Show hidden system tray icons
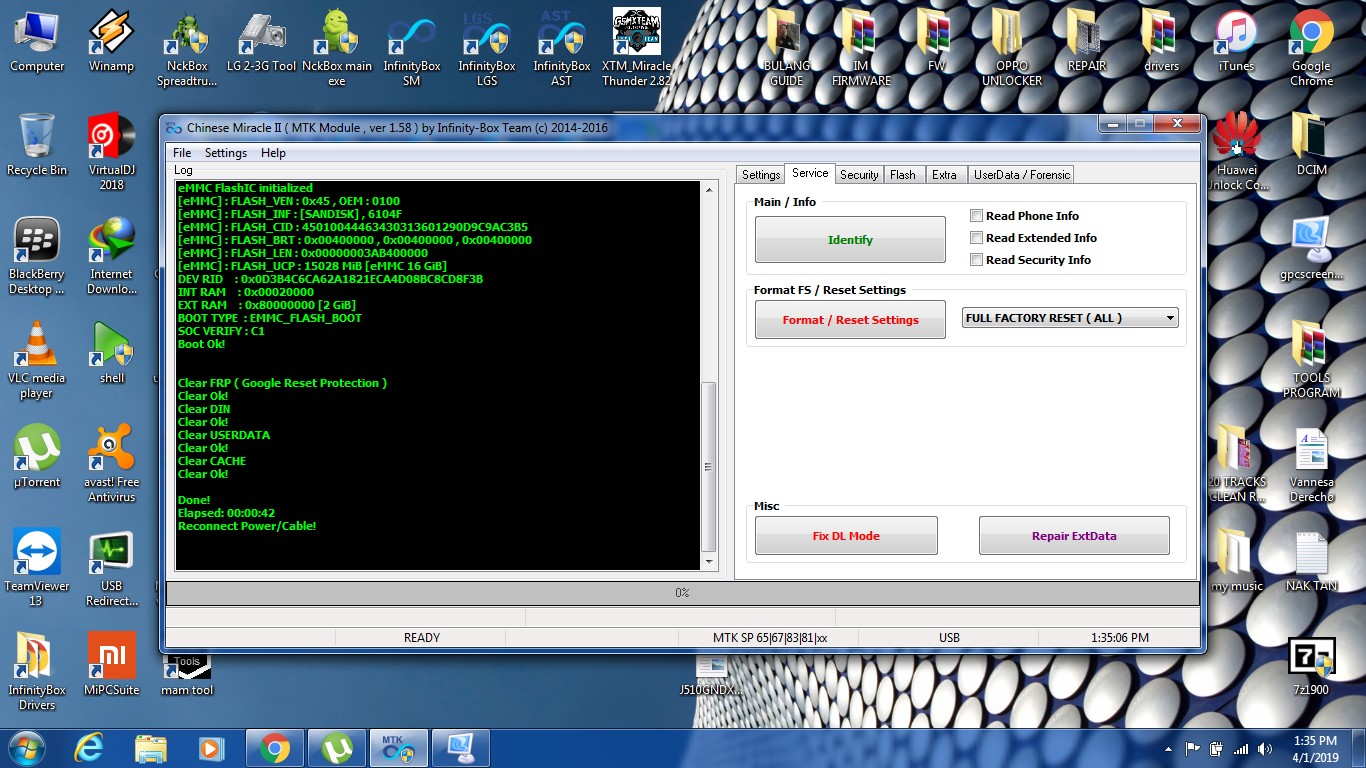 pos(1168,749)
